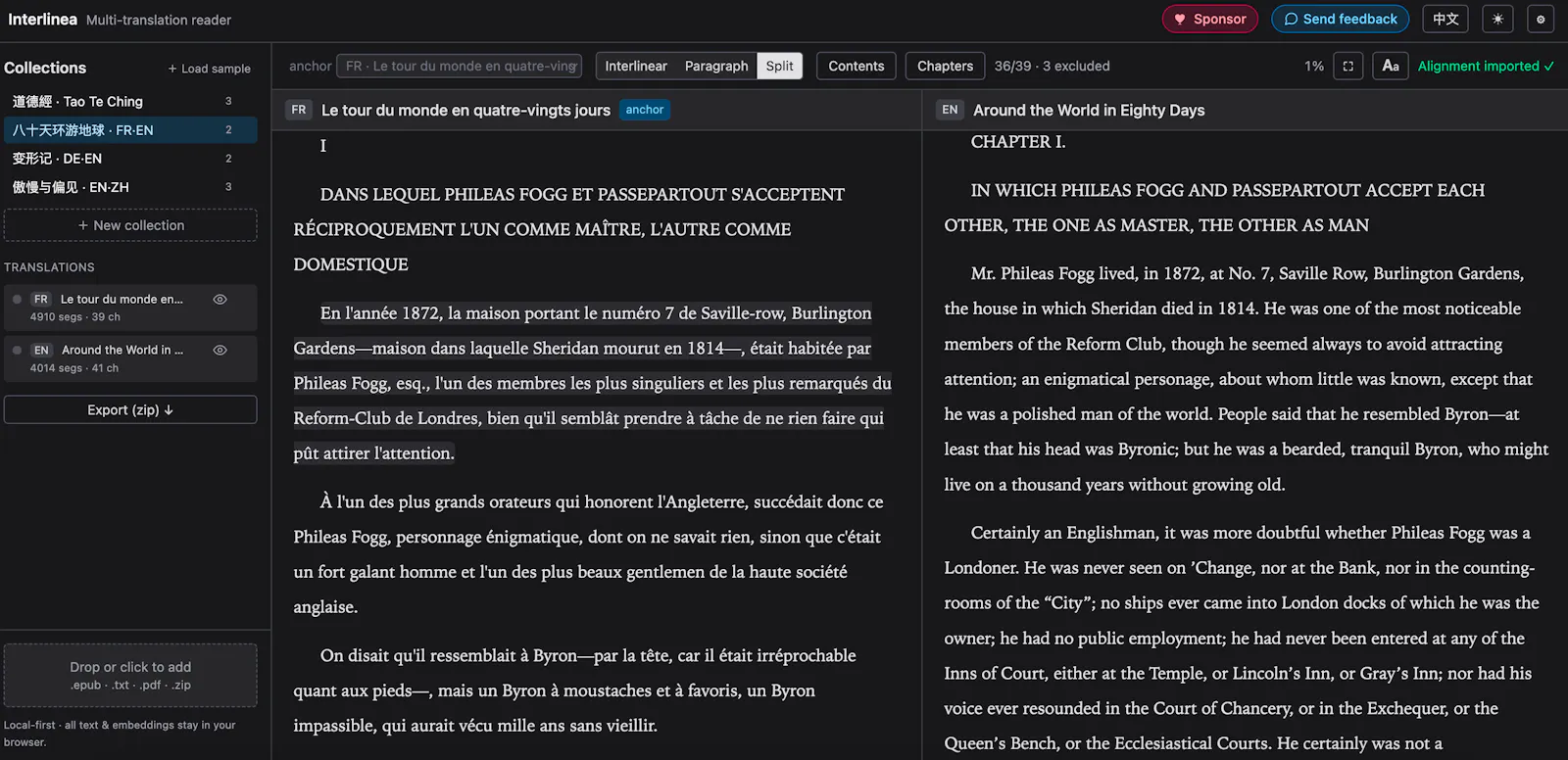Viewport: 1568px width, 760px height.
Task: Open settings via the gear icon
Action: point(1541,19)
